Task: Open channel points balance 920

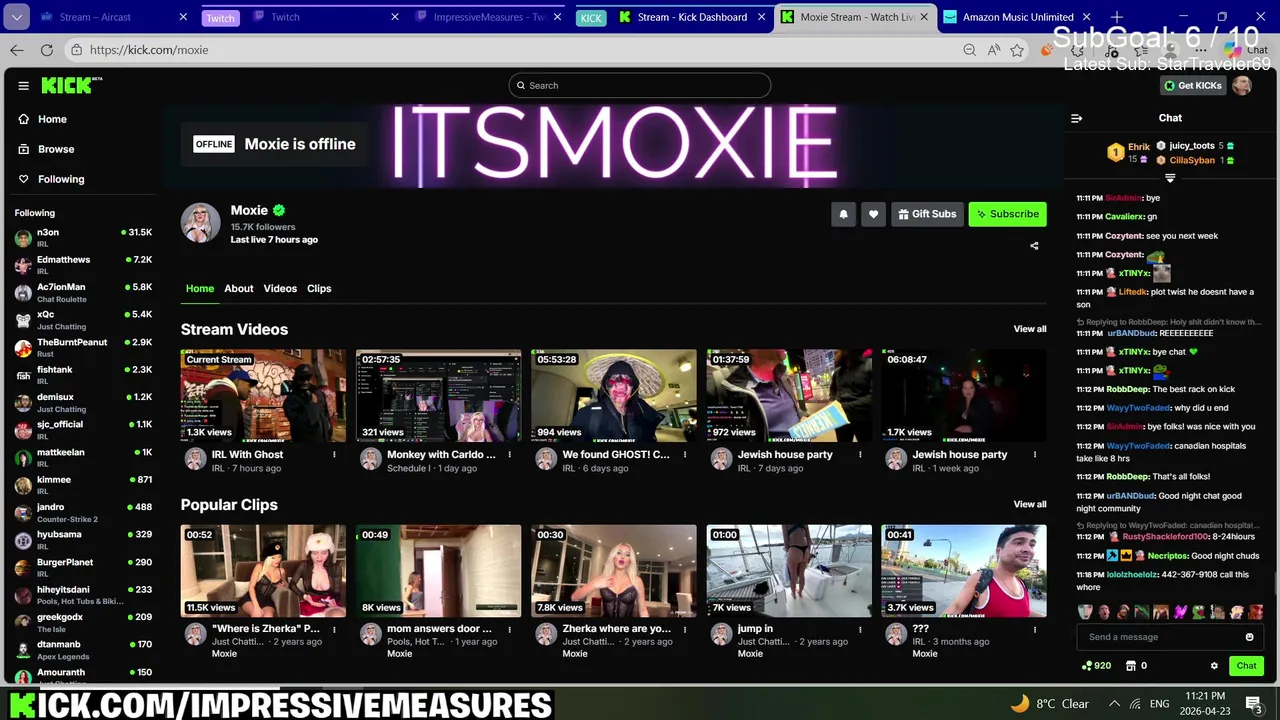Action: [1097, 666]
